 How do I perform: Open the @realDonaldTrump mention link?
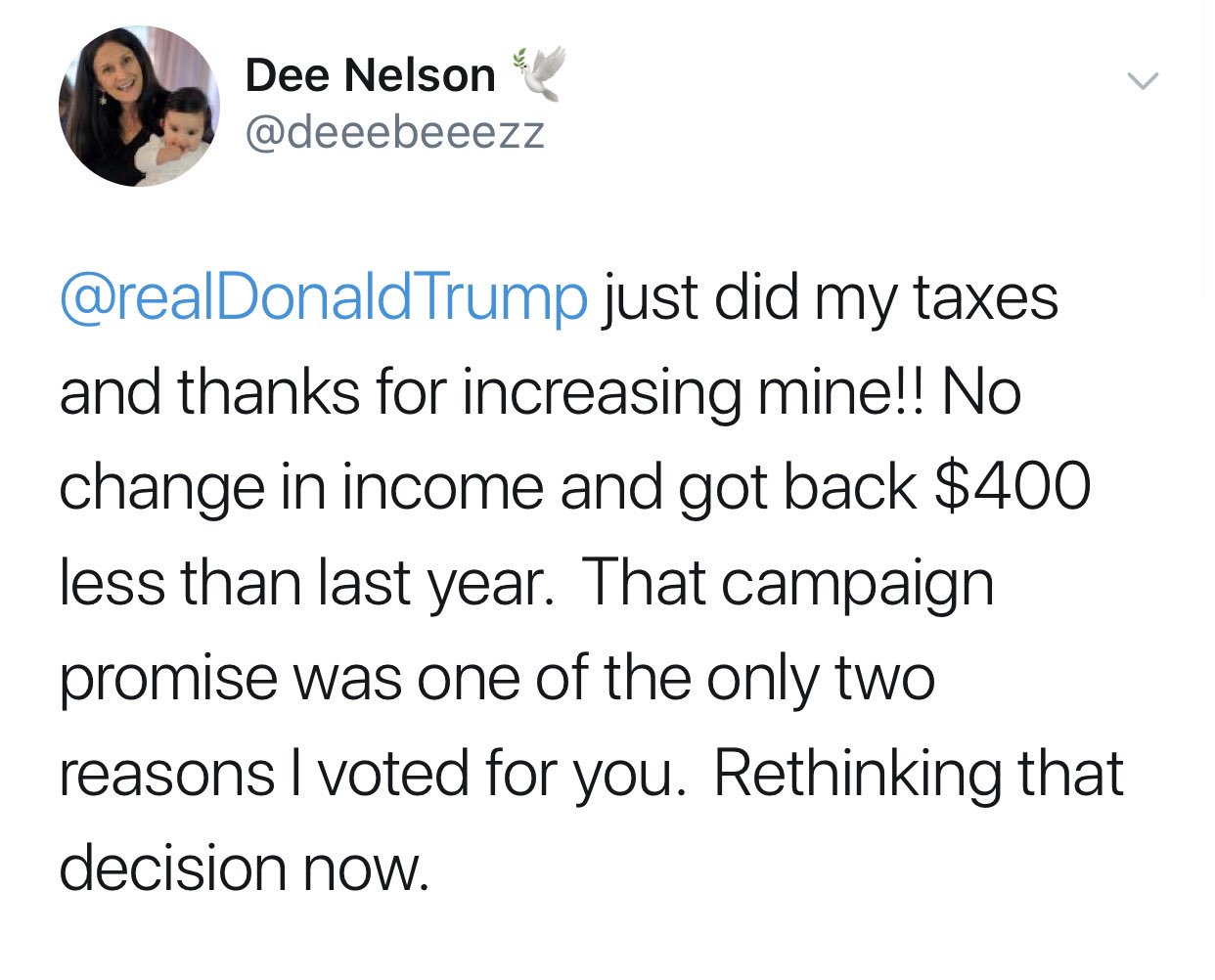pyautogui.click(x=324, y=298)
